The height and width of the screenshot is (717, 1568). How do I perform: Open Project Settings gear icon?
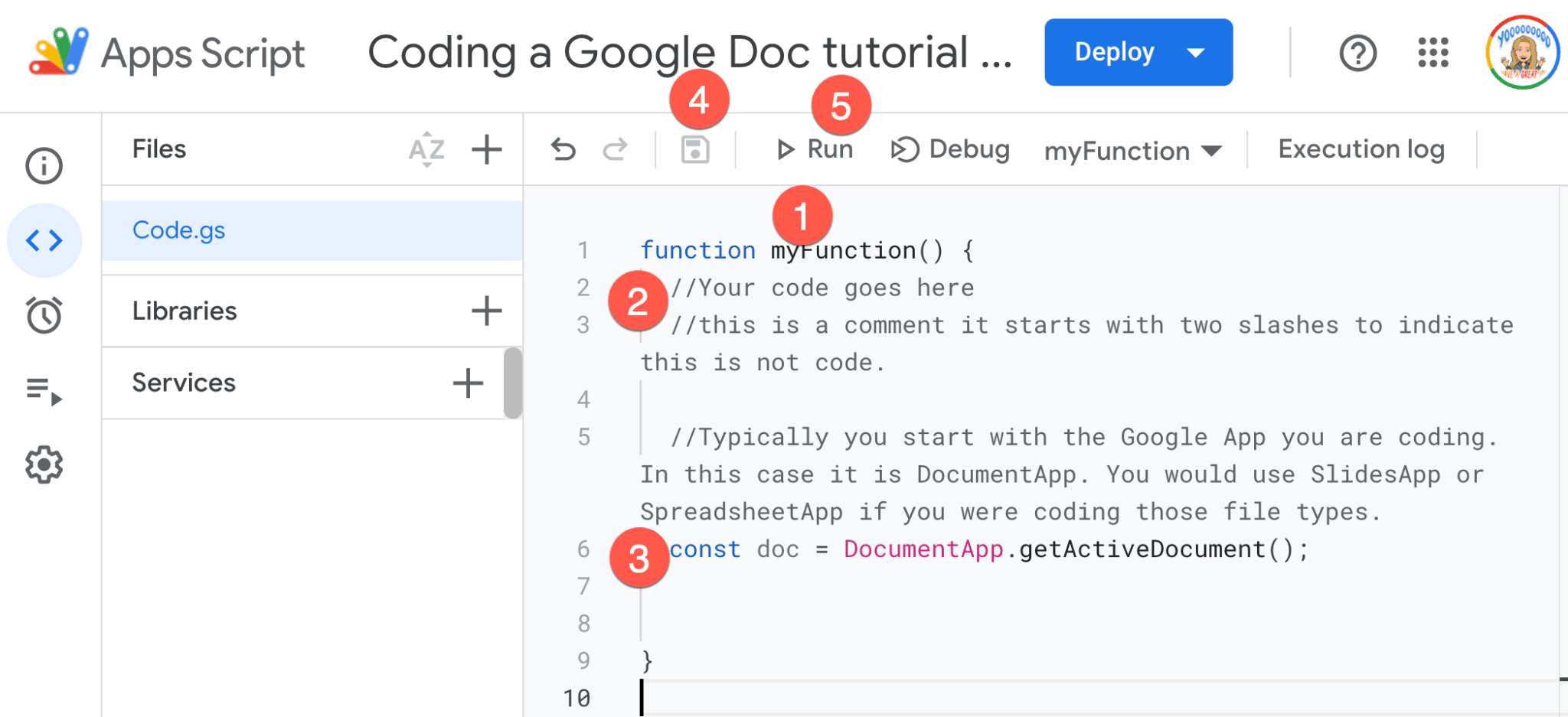click(44, 464)
